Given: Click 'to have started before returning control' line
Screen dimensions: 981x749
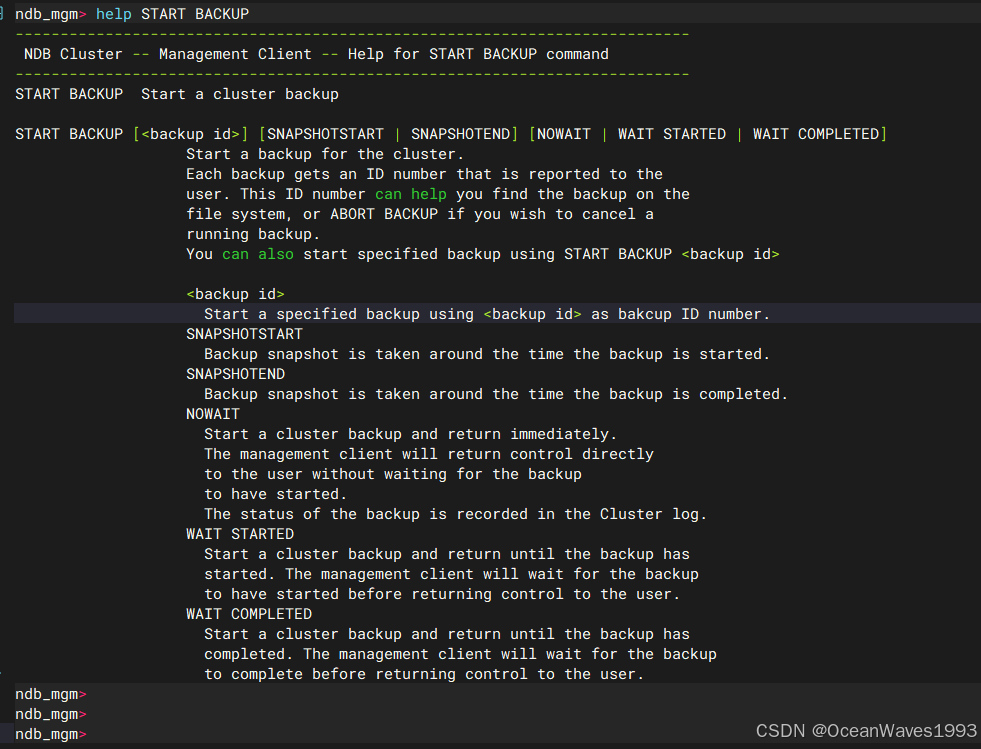Looking at the screenshot, I should (x=442, y=594).
